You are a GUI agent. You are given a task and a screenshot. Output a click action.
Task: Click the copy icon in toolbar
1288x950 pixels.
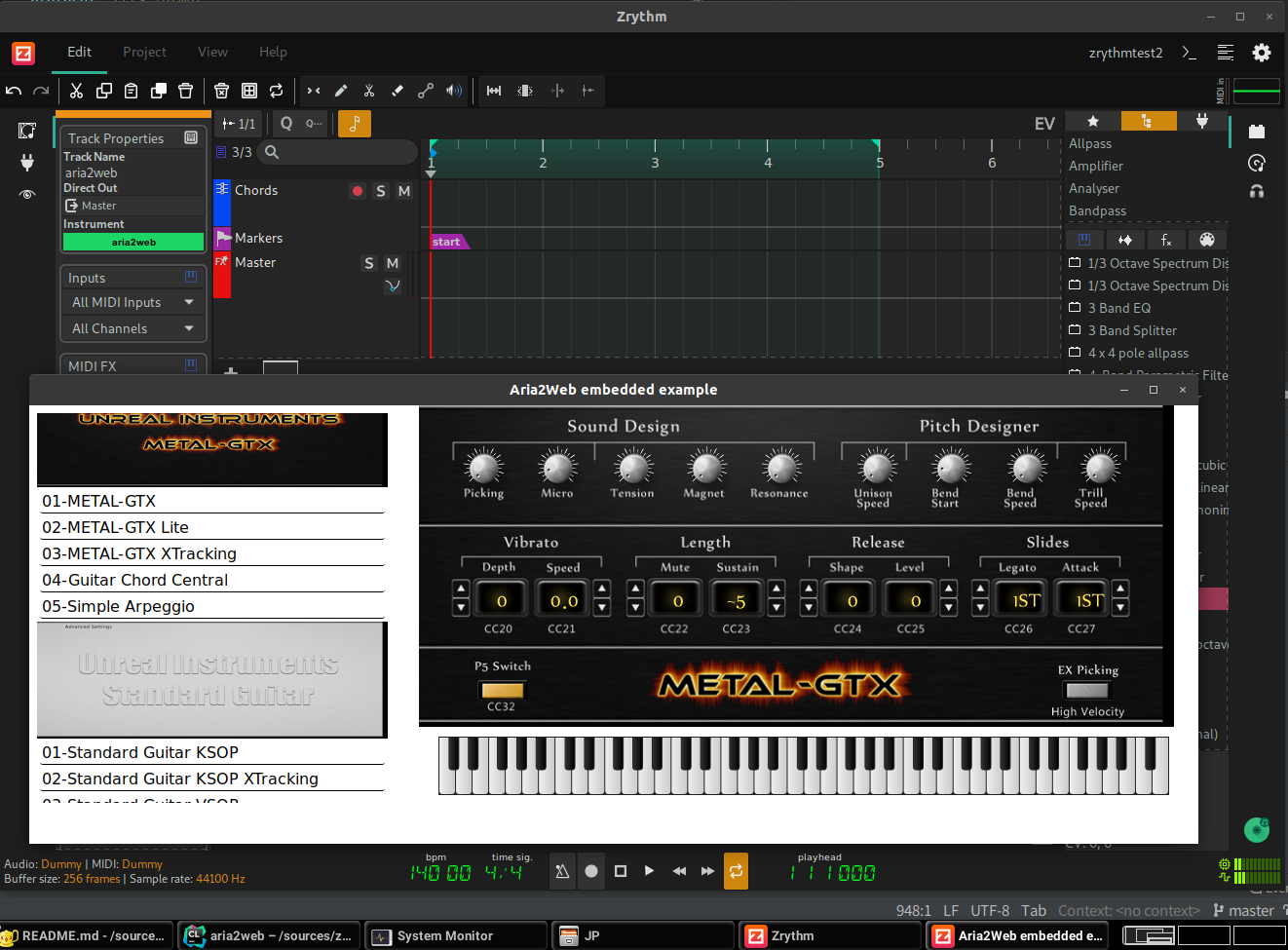click(x=104, y=91)
